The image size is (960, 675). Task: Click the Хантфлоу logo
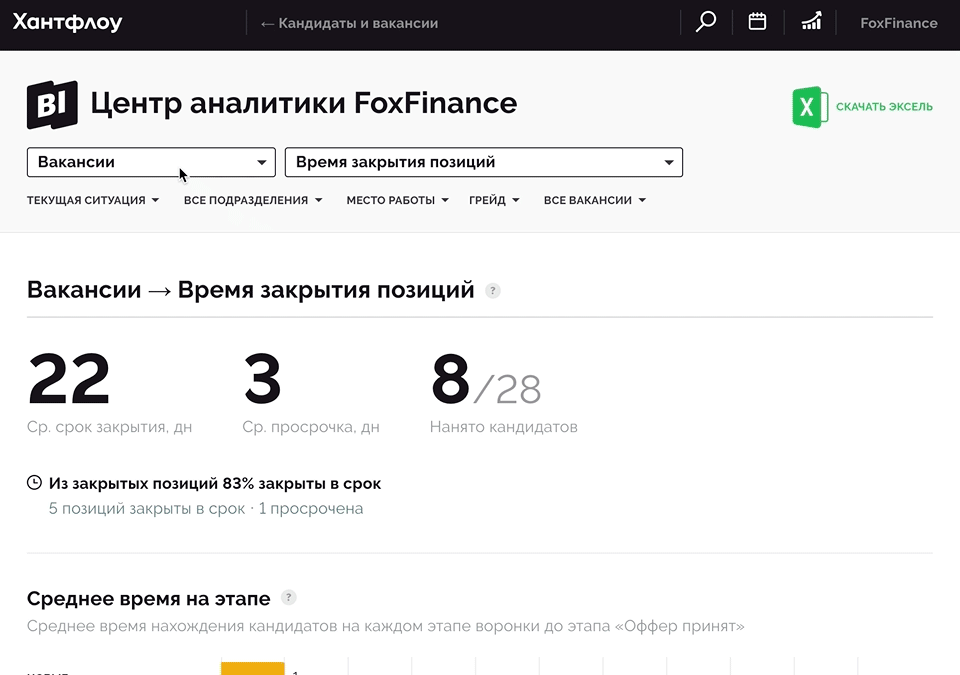[x=67, y=23]
